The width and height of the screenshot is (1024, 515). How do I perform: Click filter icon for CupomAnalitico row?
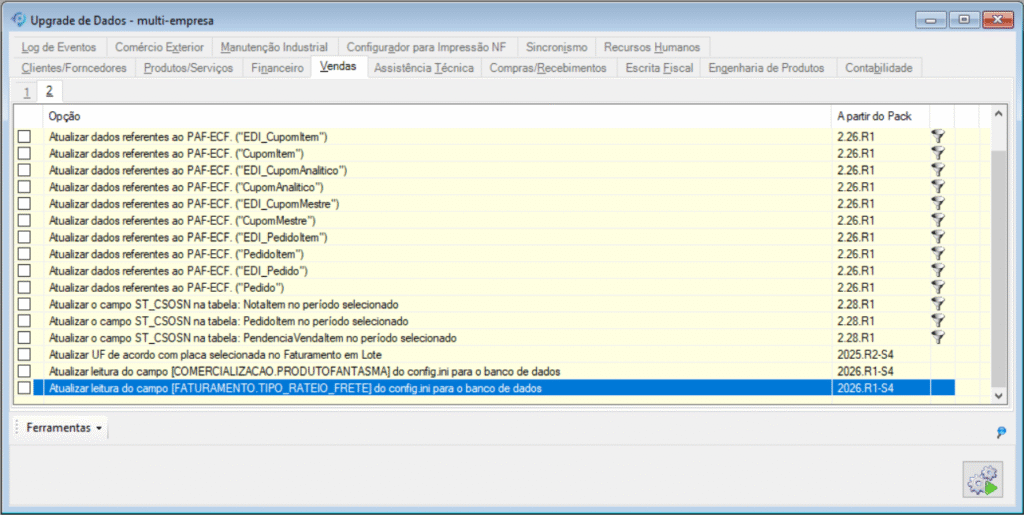938,187
